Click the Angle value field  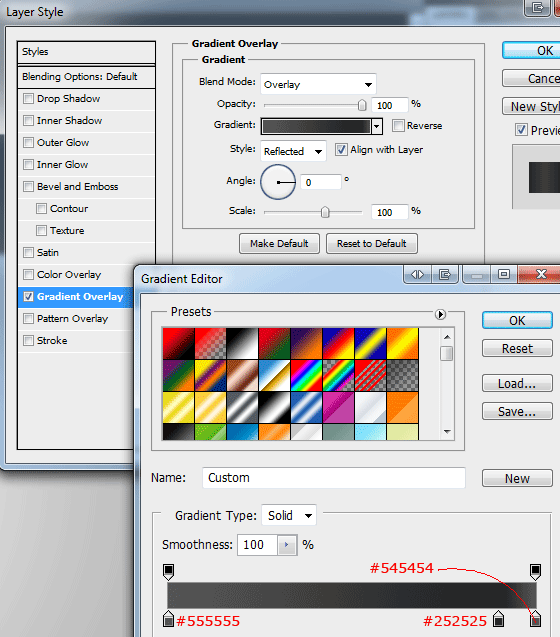click(321, 182)
